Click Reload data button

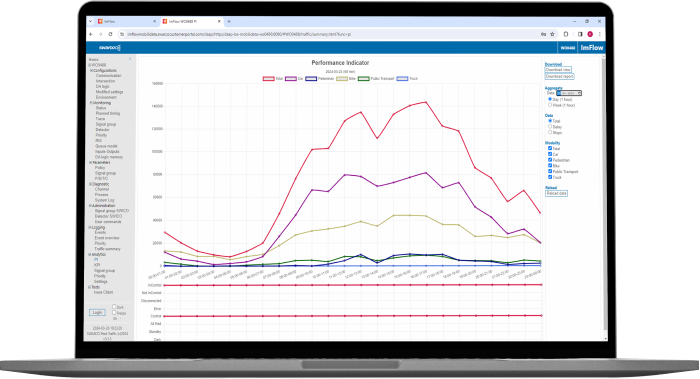tap(556, 193)
